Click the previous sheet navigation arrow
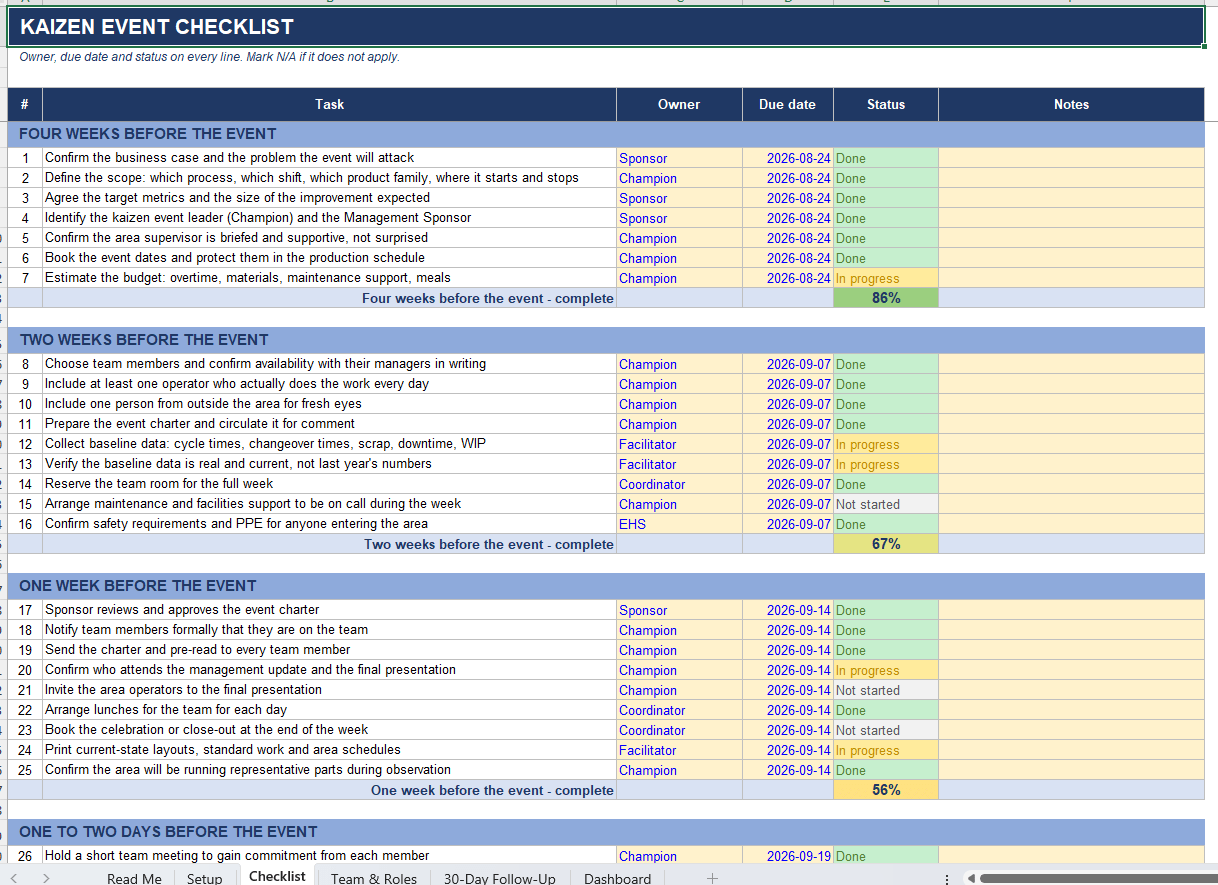Image resolution: width=1218 pixels, height=885 pixels. (x=14, y=878)
